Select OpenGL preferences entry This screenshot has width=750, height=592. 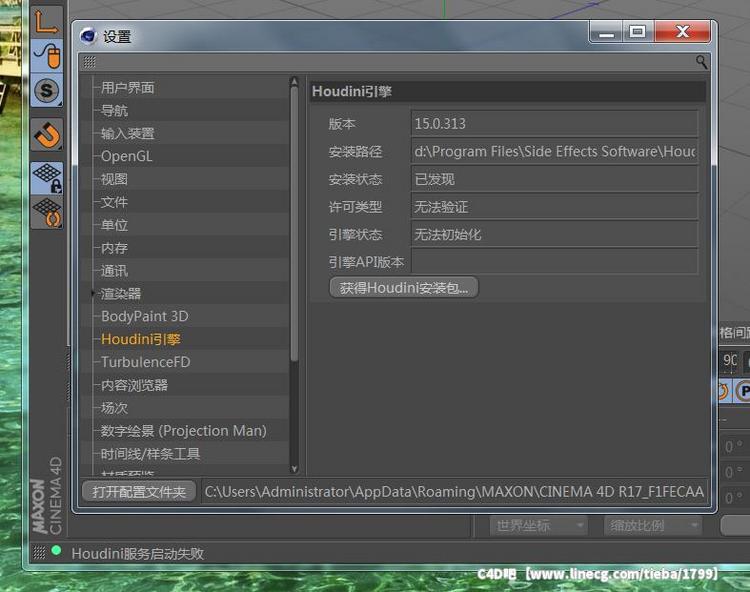click(127, 156)
